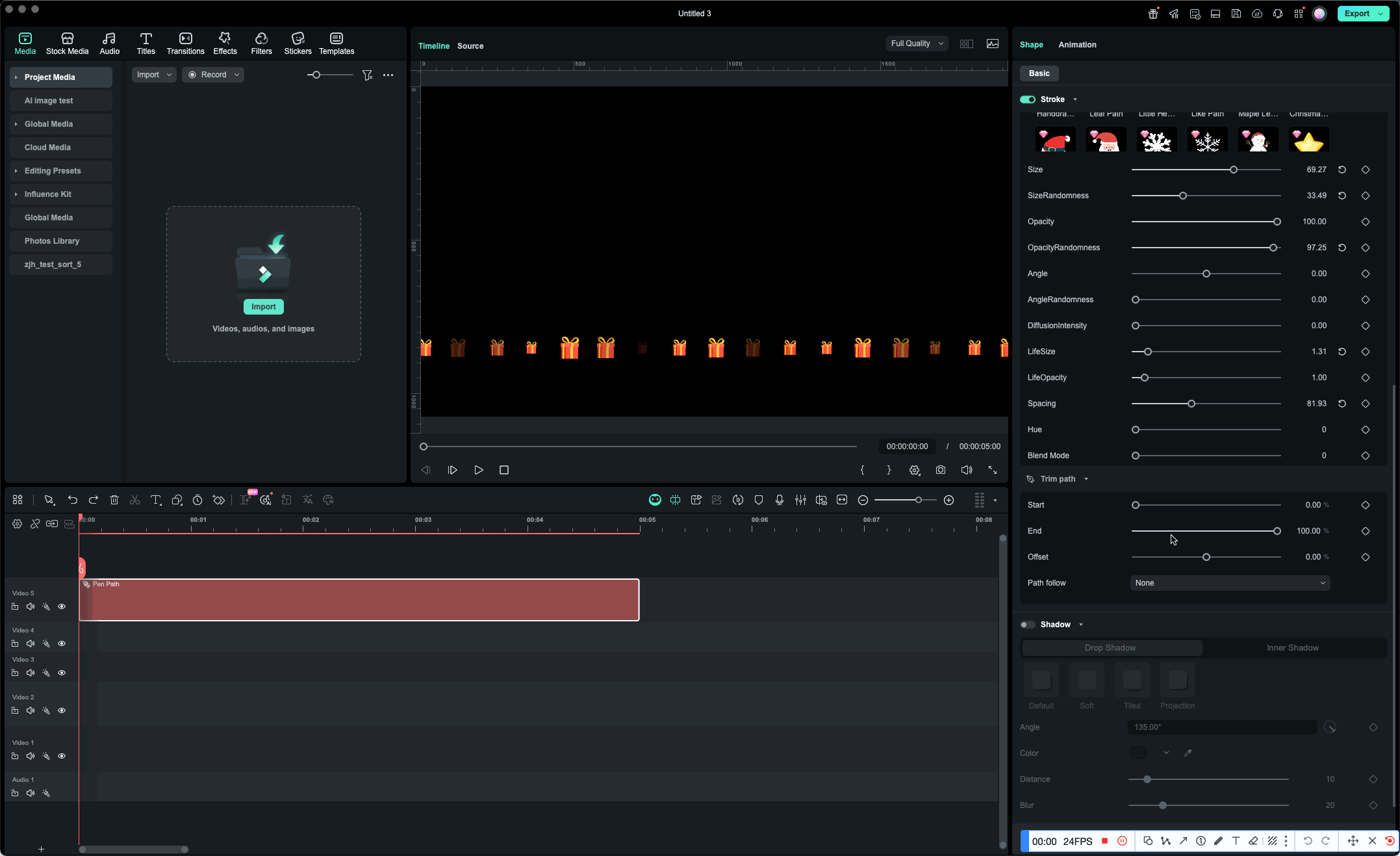
Task: Click the Export button
Action: click(x=1358, y=13)
